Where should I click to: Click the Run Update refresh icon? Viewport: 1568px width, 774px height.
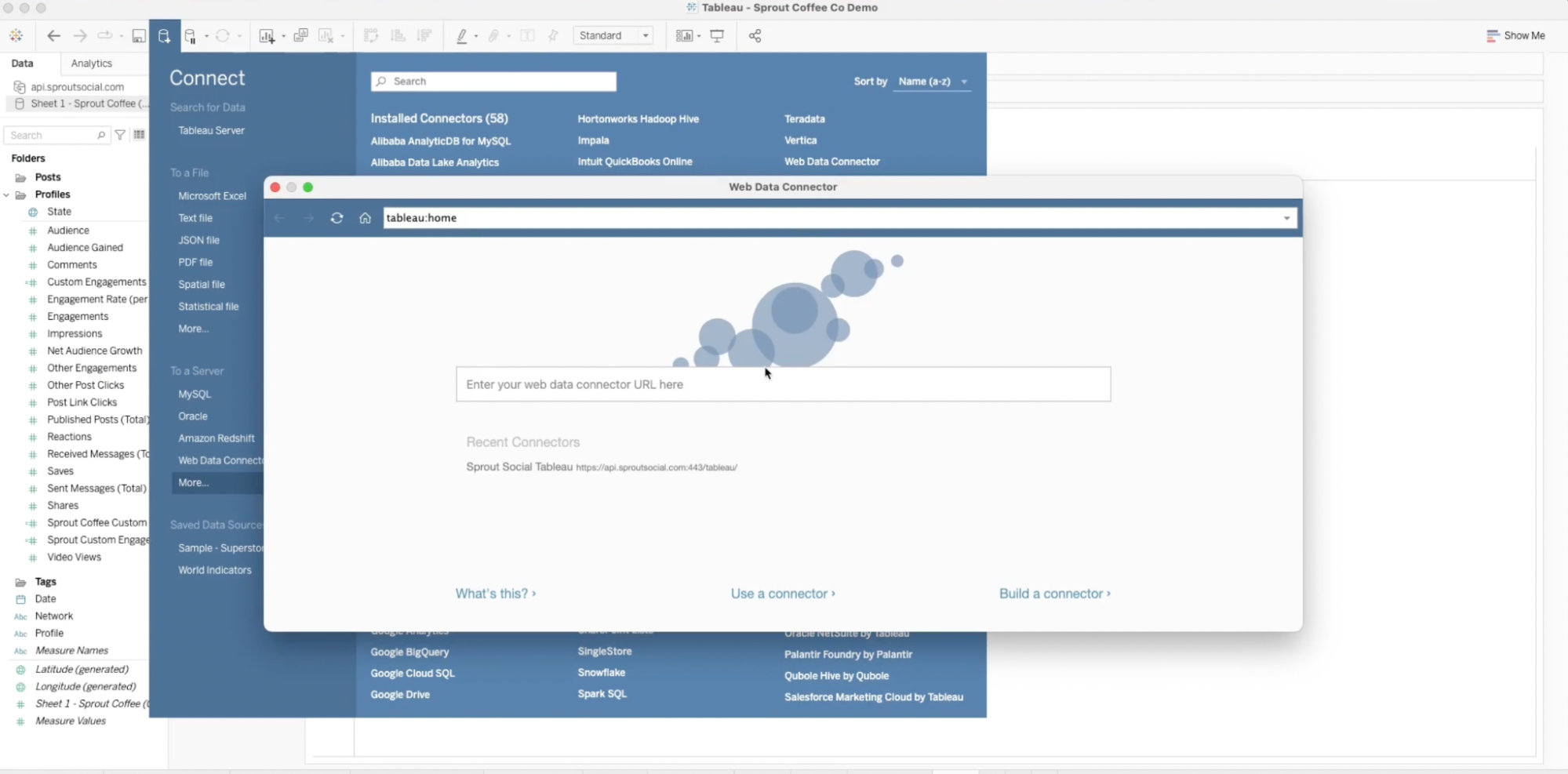pyautogui.click(x=223, y=35)
